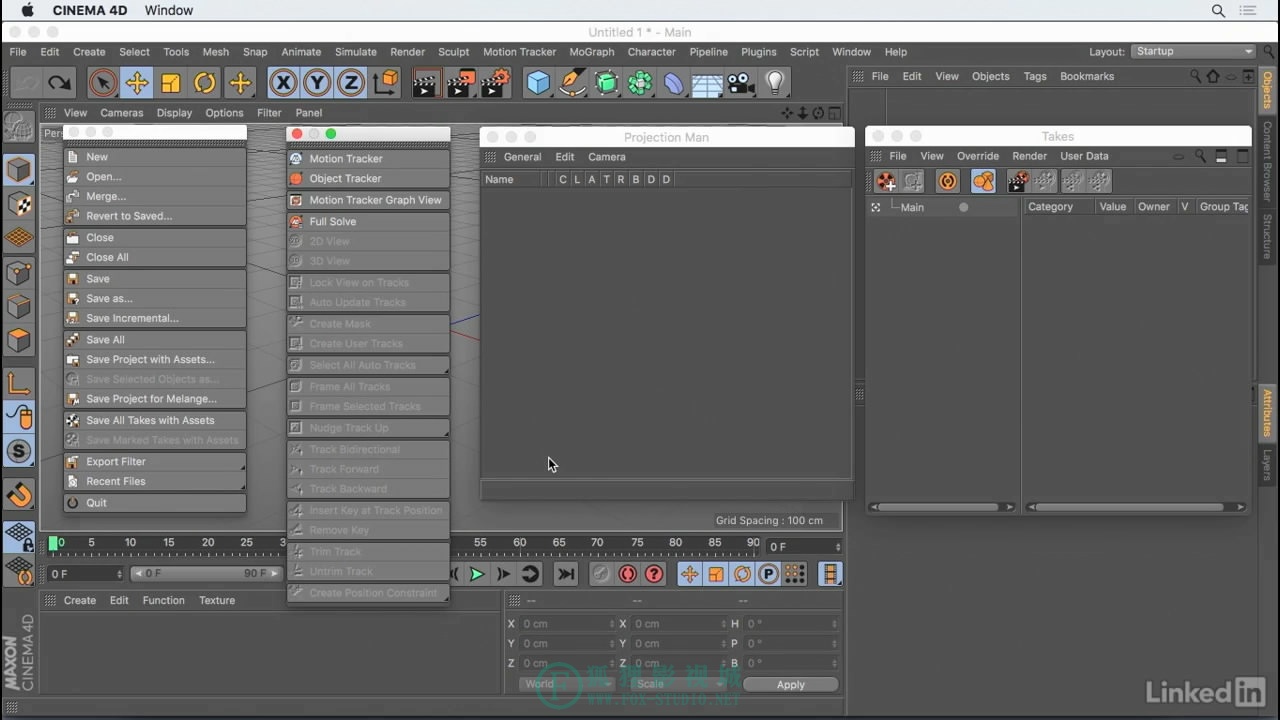The width and height of the screenshot is (1280, 720).
Task: Select the Move tool in top toolbar
Action: [x=137, y=83]
